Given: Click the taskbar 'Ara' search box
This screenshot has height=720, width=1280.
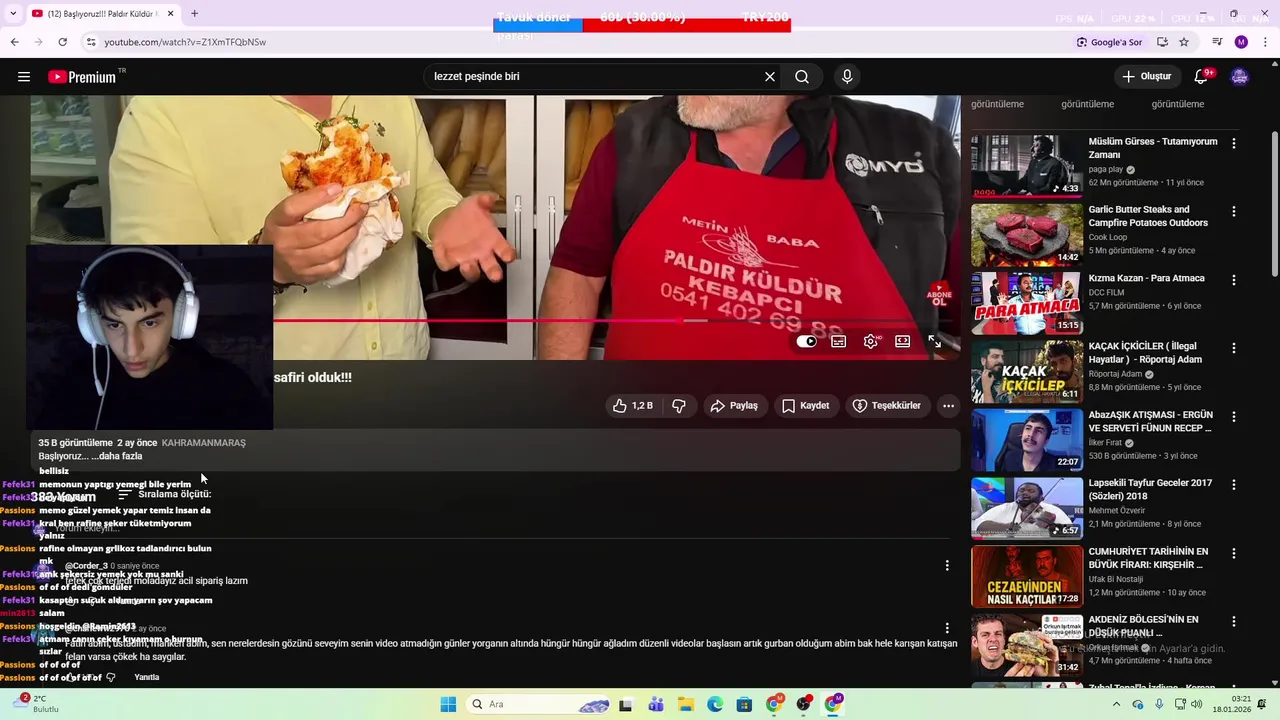Looking at the screenshot, I should 538,705.
